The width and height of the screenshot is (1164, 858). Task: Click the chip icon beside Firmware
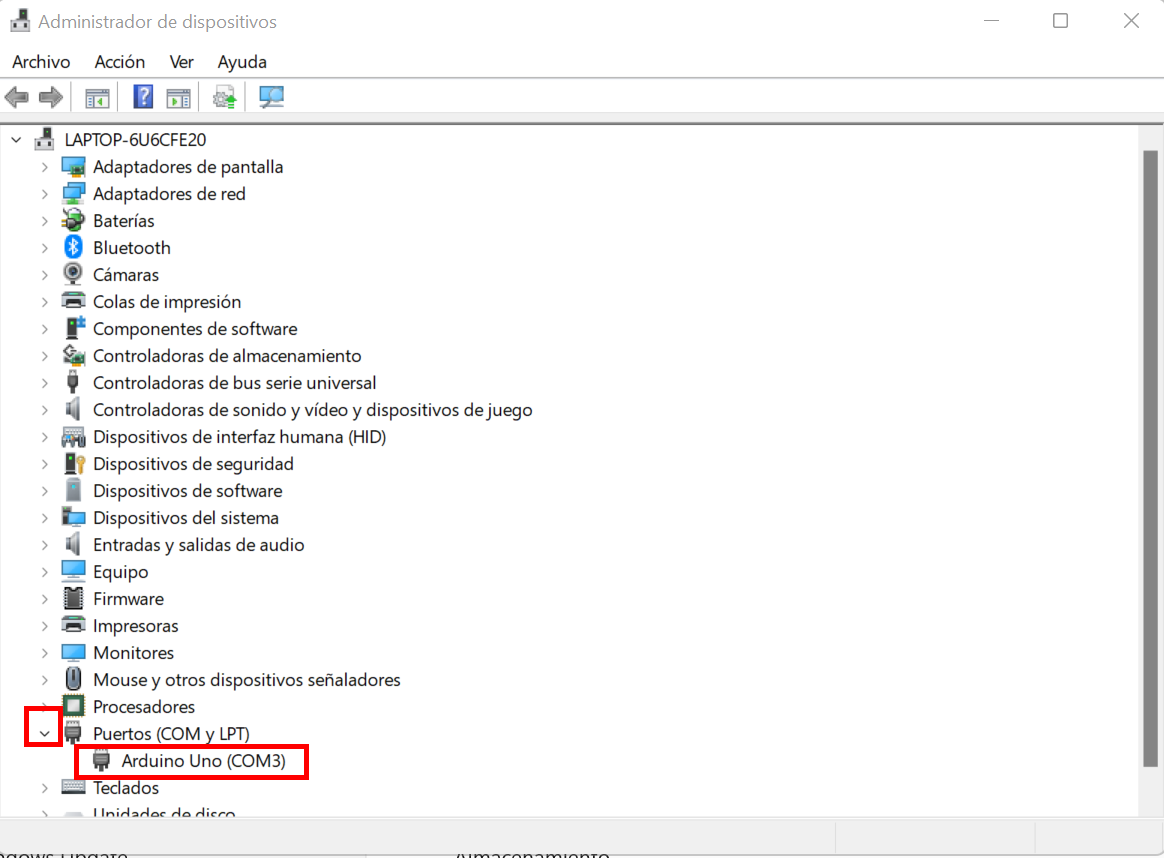[73, 598]
